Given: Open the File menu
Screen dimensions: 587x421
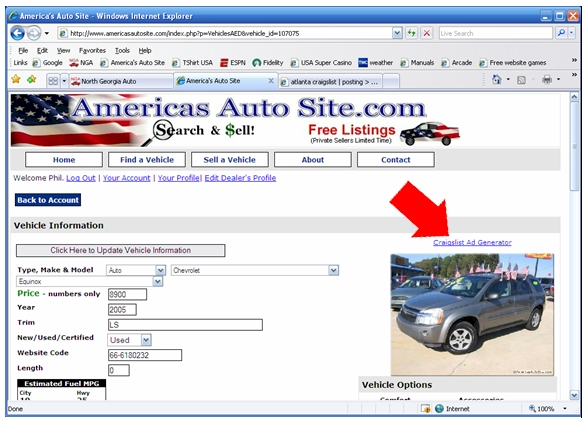Looking at the screenshot, I should (23, 51).
